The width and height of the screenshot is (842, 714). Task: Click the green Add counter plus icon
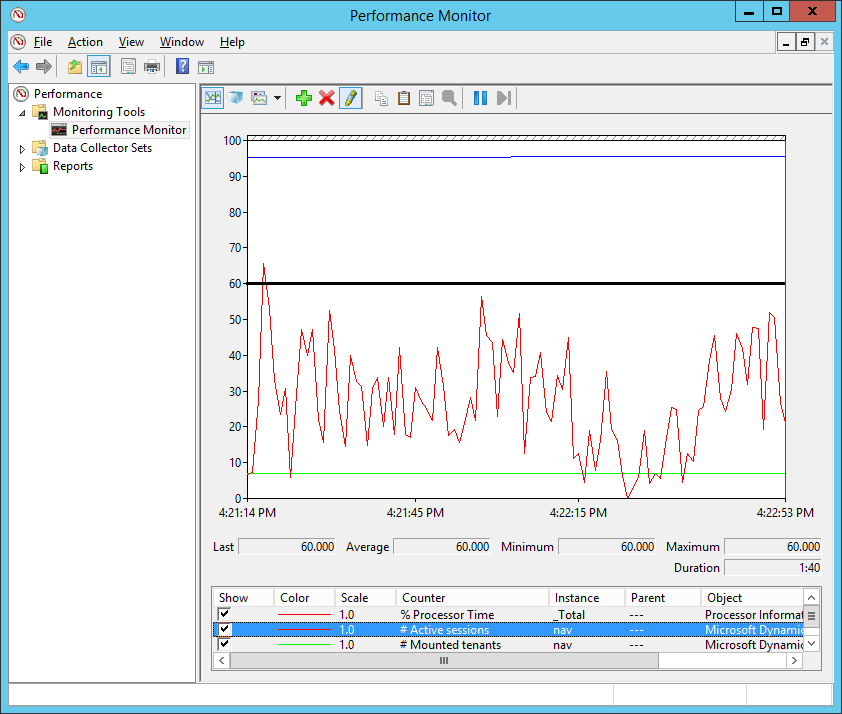coord(303,98)
